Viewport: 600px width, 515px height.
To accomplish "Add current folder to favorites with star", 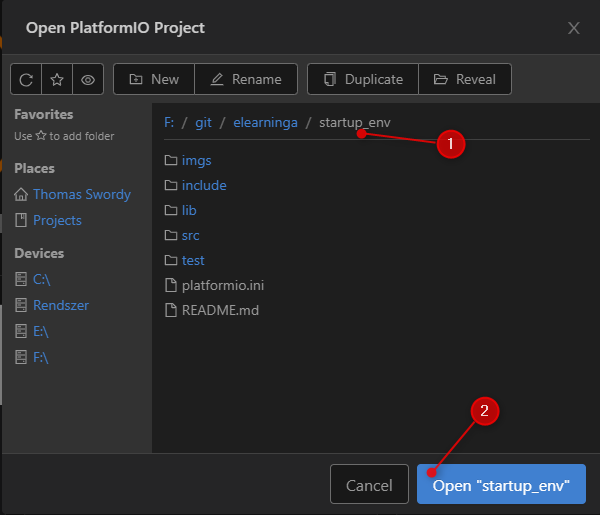I will [x=57, y=79].
